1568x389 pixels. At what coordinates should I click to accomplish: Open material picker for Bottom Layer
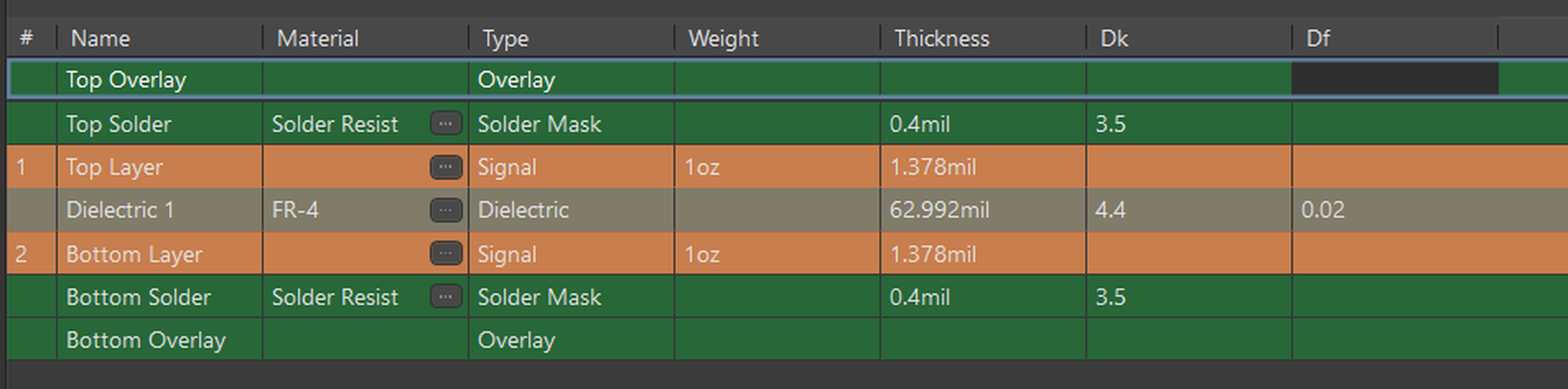[x=446, y=253]
